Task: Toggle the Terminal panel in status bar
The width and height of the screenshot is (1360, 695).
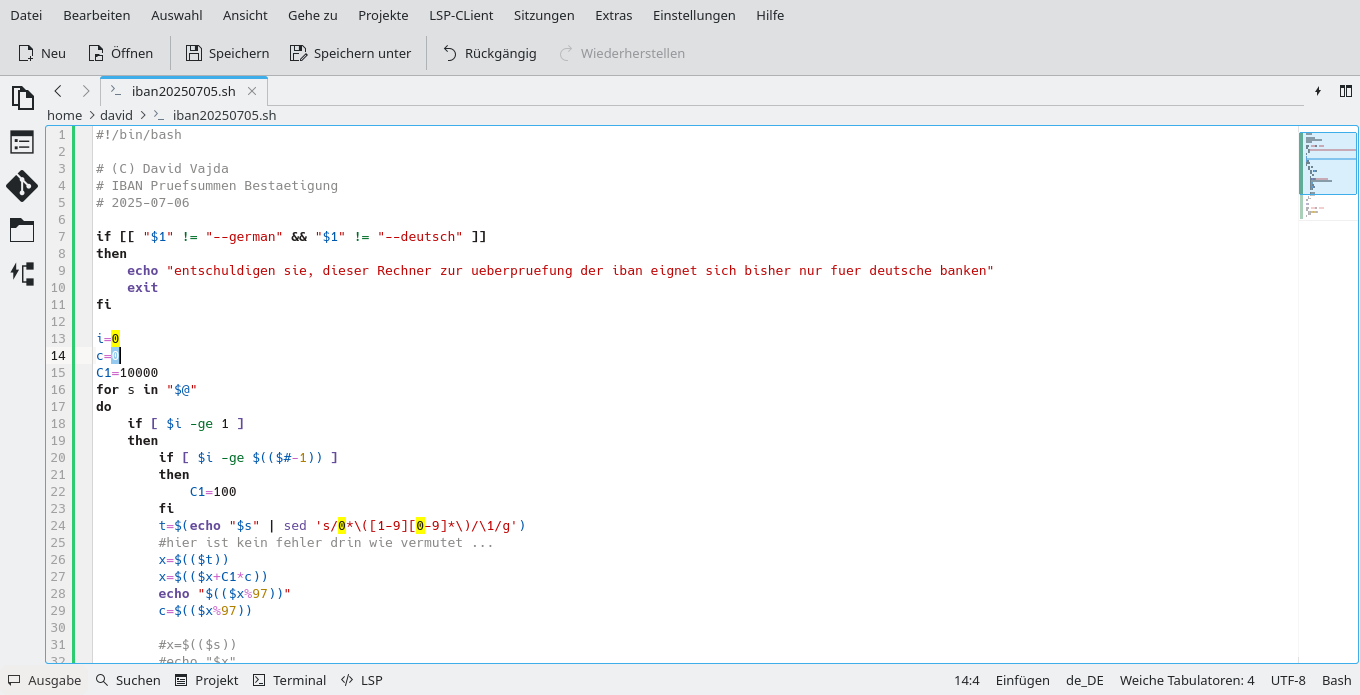Action: (289, 680)
